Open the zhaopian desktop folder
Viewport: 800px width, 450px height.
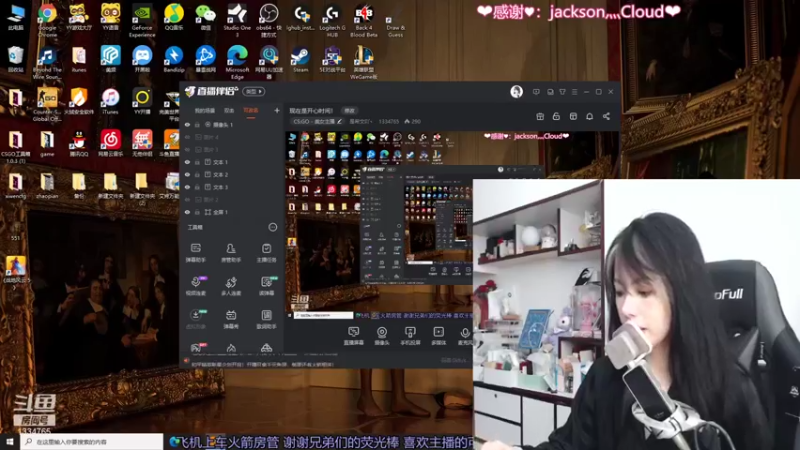click(47, 185)
